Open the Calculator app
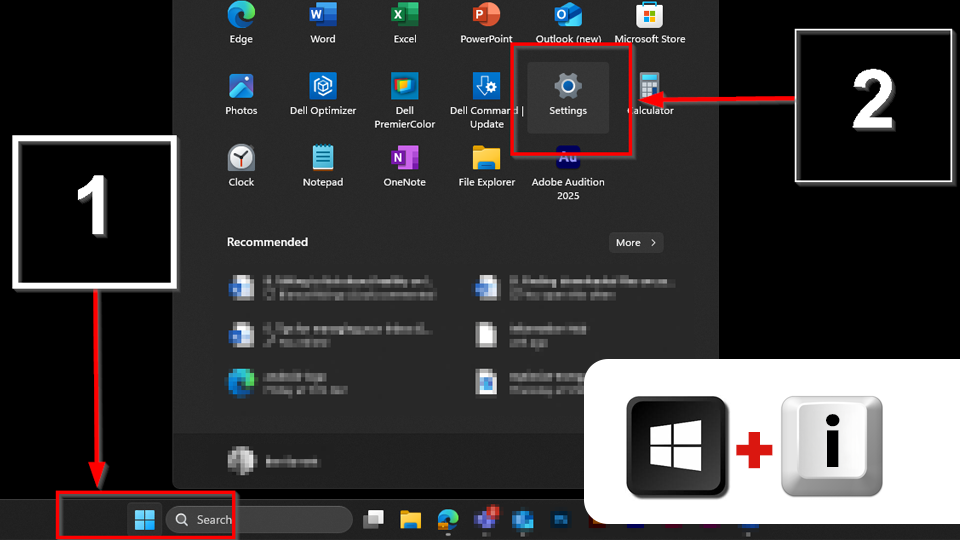960x540 pixels. click(650, 95)
